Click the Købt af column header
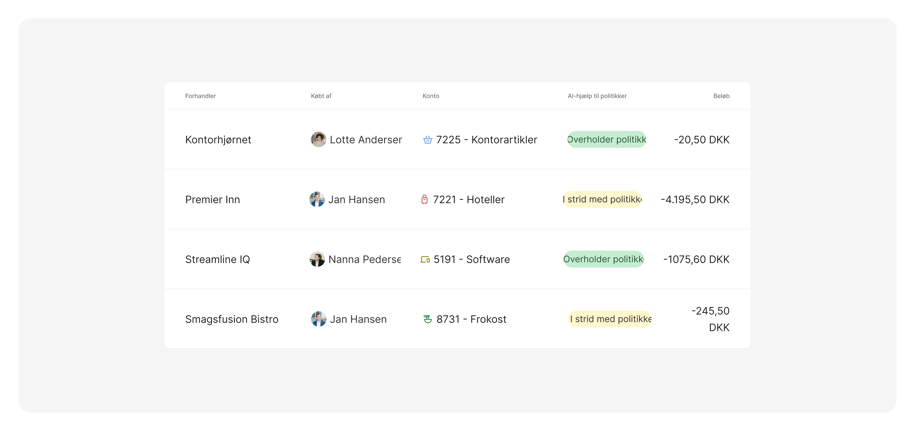Image resolution: width=915 pixels, height=431 pixels. point(321,96)
